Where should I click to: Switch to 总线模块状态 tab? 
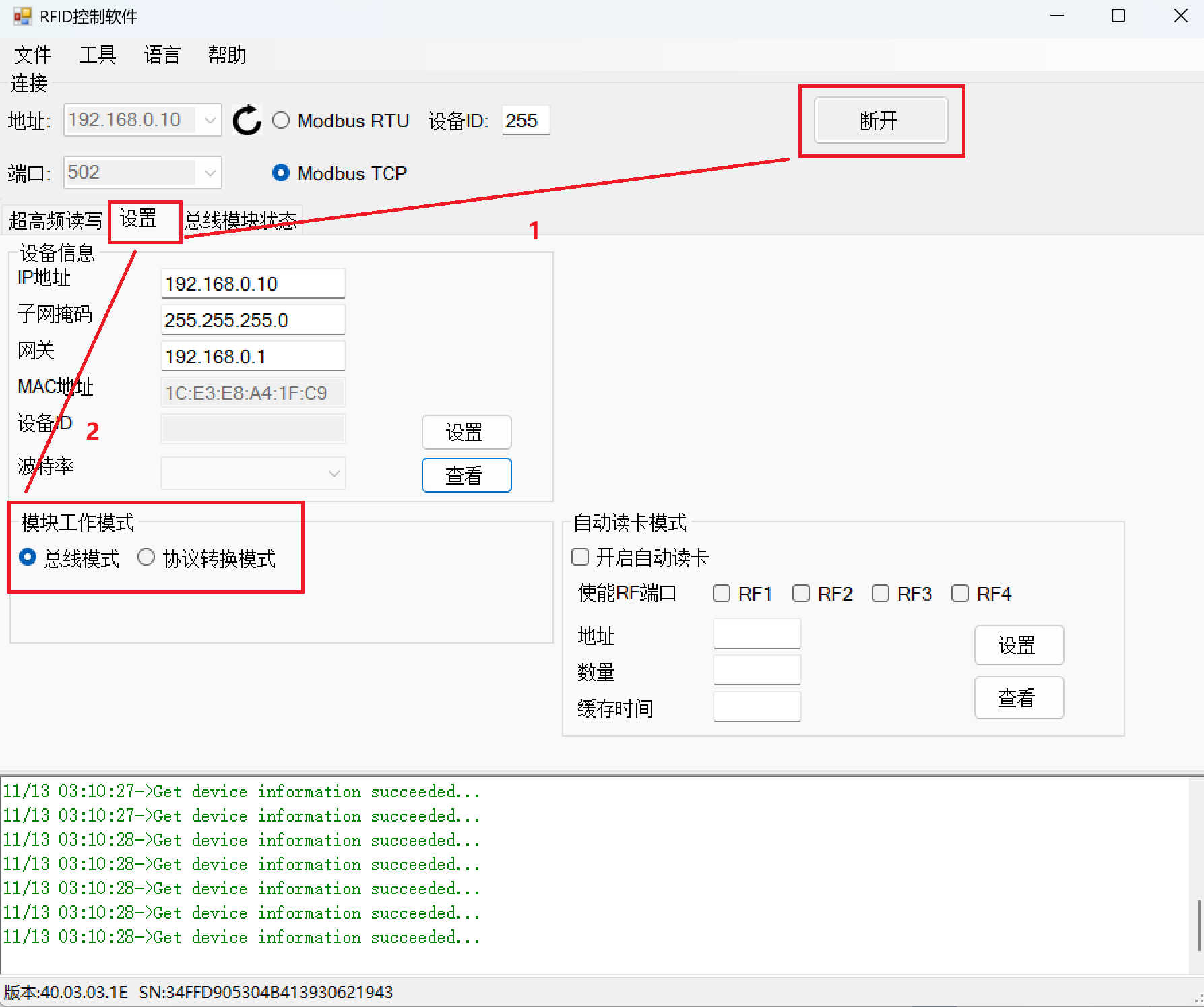pyautogui.click(x=242, y=220)
